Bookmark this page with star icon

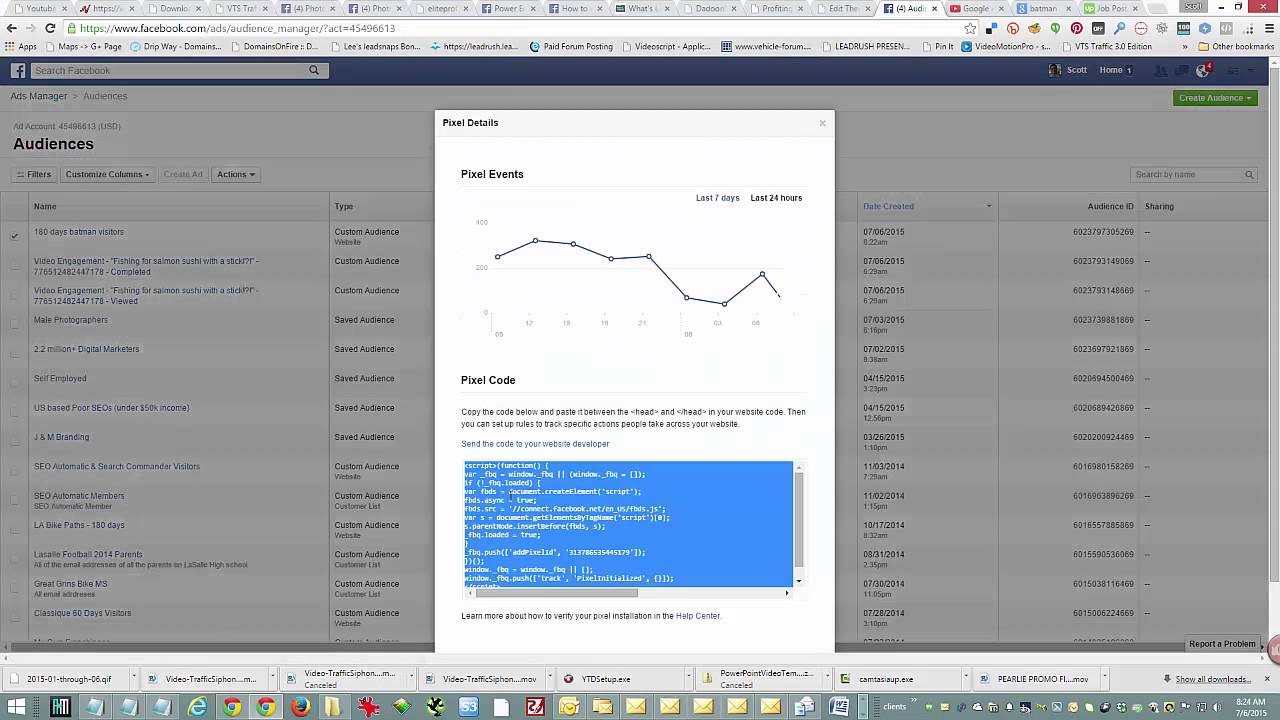click(970, 28)
